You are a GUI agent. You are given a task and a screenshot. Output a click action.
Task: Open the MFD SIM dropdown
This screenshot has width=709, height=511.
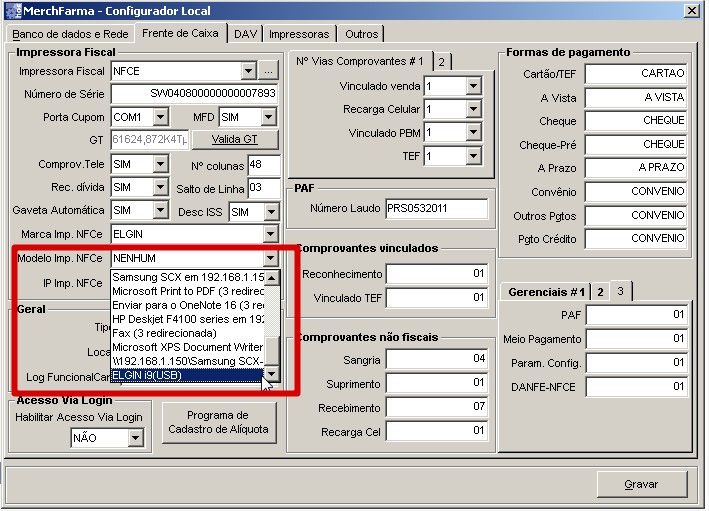pos(269,118)
